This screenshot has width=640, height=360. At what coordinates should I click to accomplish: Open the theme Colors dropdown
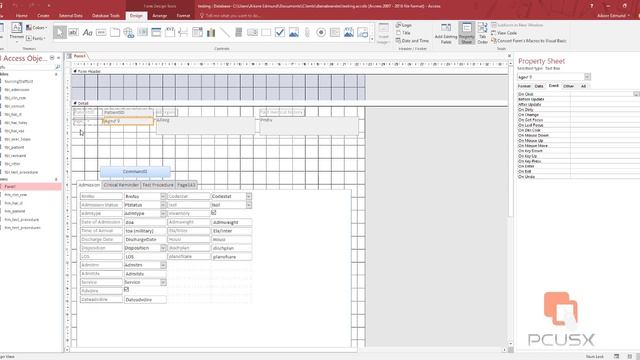36,28
